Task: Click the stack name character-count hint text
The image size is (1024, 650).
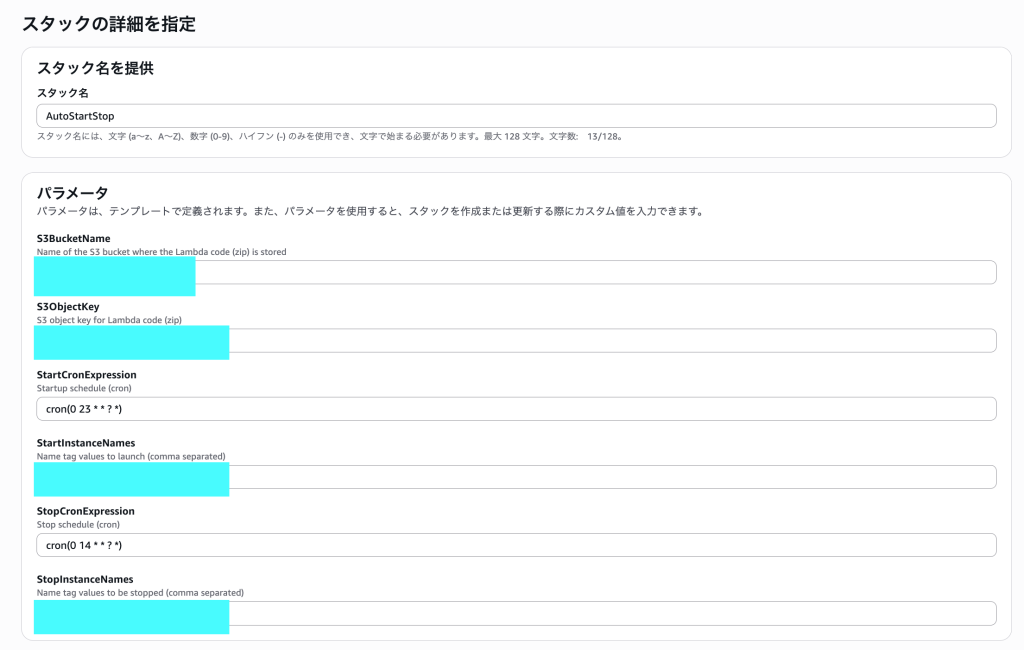Action: tap(330, 136)
